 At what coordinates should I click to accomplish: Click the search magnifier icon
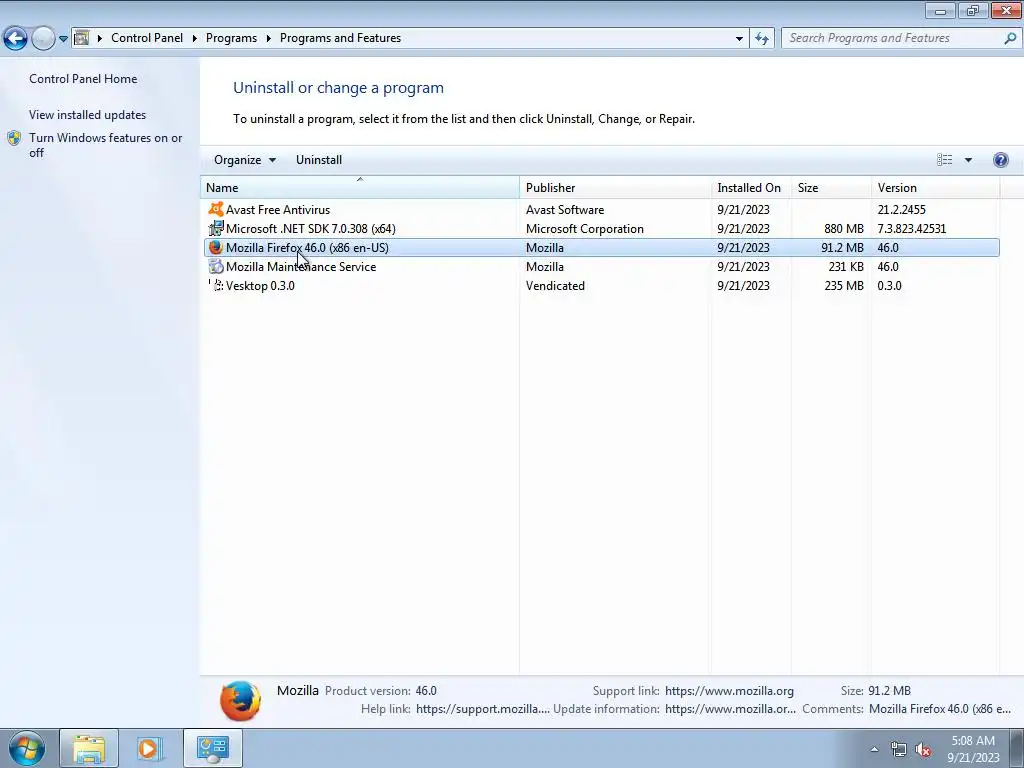coord(1010,38)
